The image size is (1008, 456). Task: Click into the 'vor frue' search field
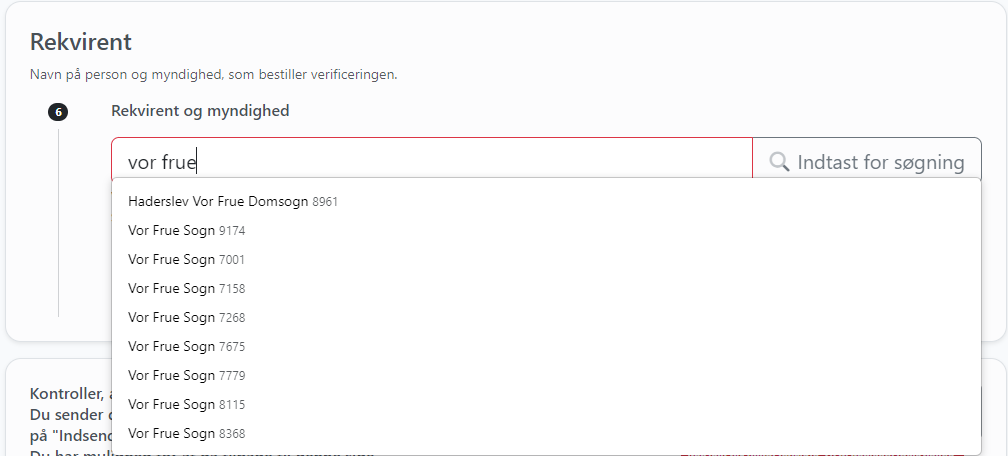pos(431,161)
